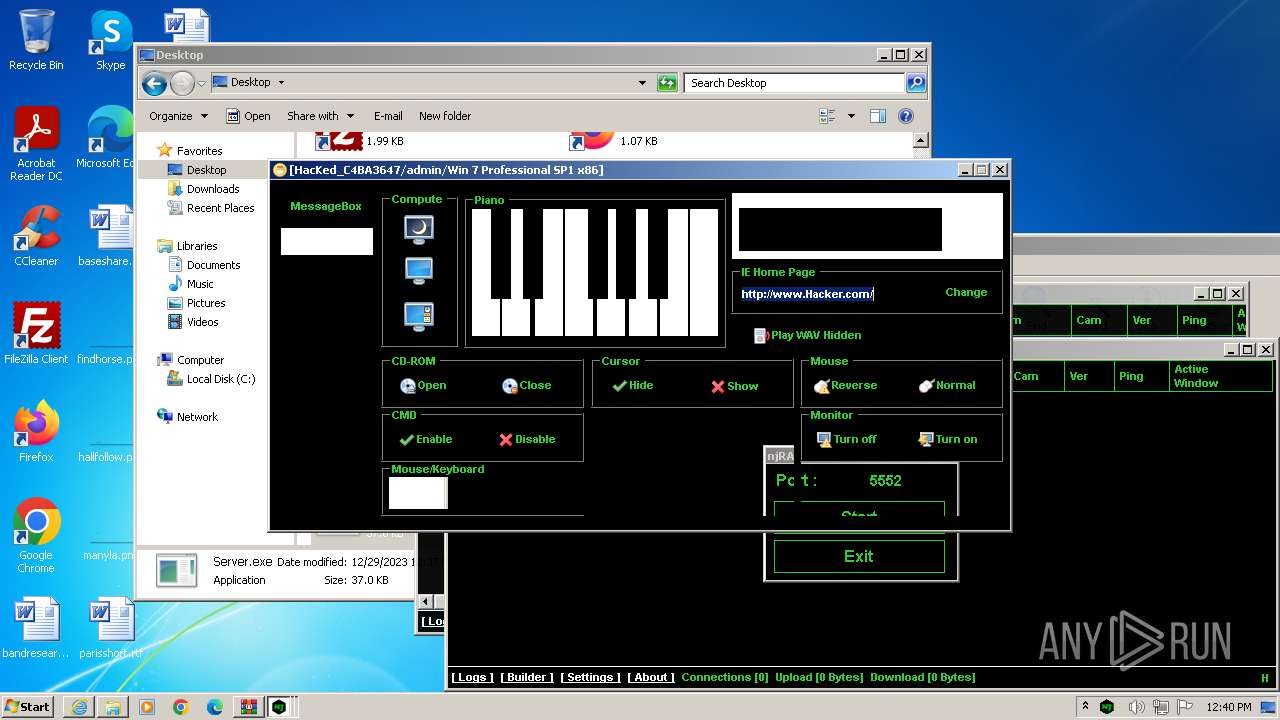Click the MessageBox white text field
The image size is (1280, 720).
(x=327, y=241)
